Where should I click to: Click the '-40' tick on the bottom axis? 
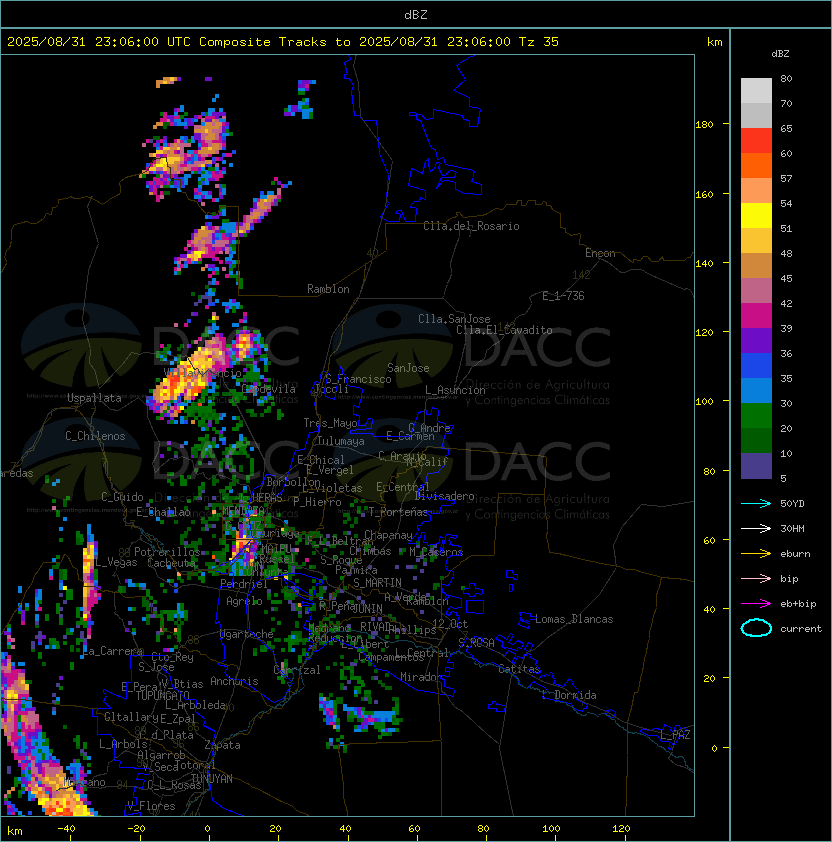pyautogui.click(x=66, y=829)
